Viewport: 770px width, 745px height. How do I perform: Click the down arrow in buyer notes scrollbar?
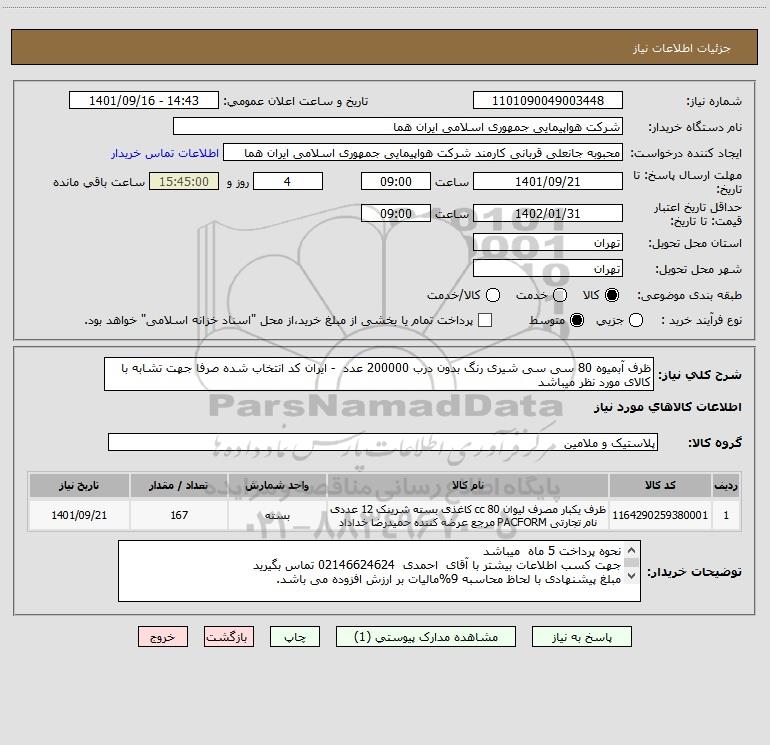(x=632, y=576)
